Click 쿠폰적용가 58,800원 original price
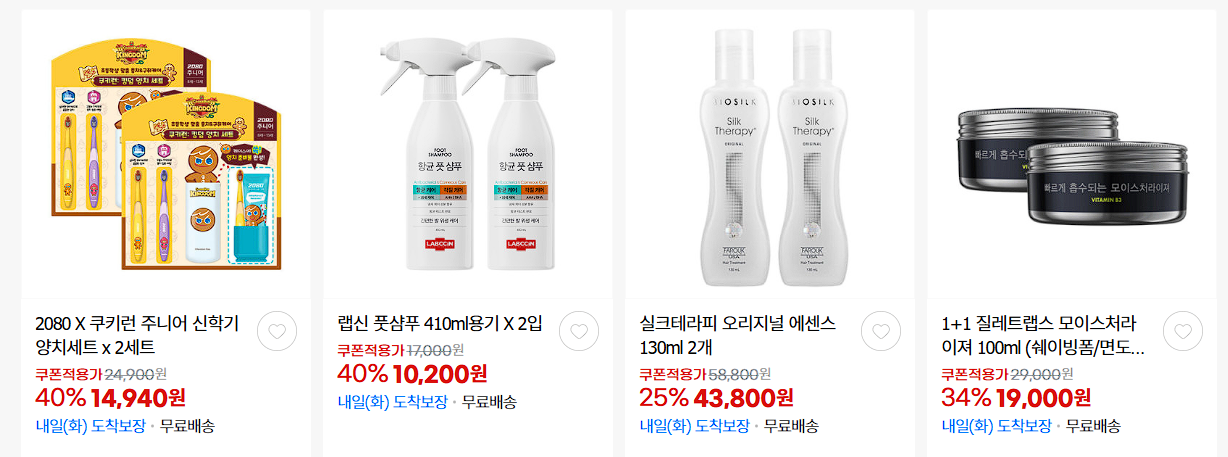Image resolution: width=1228 pixels, height=457 pixels. pos(705,374)
